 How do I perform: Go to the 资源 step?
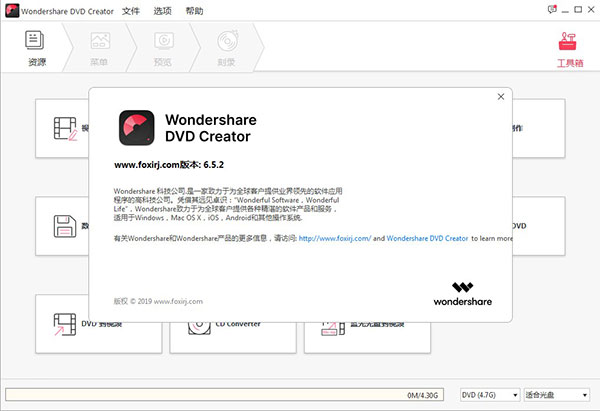tap(36, 47)
